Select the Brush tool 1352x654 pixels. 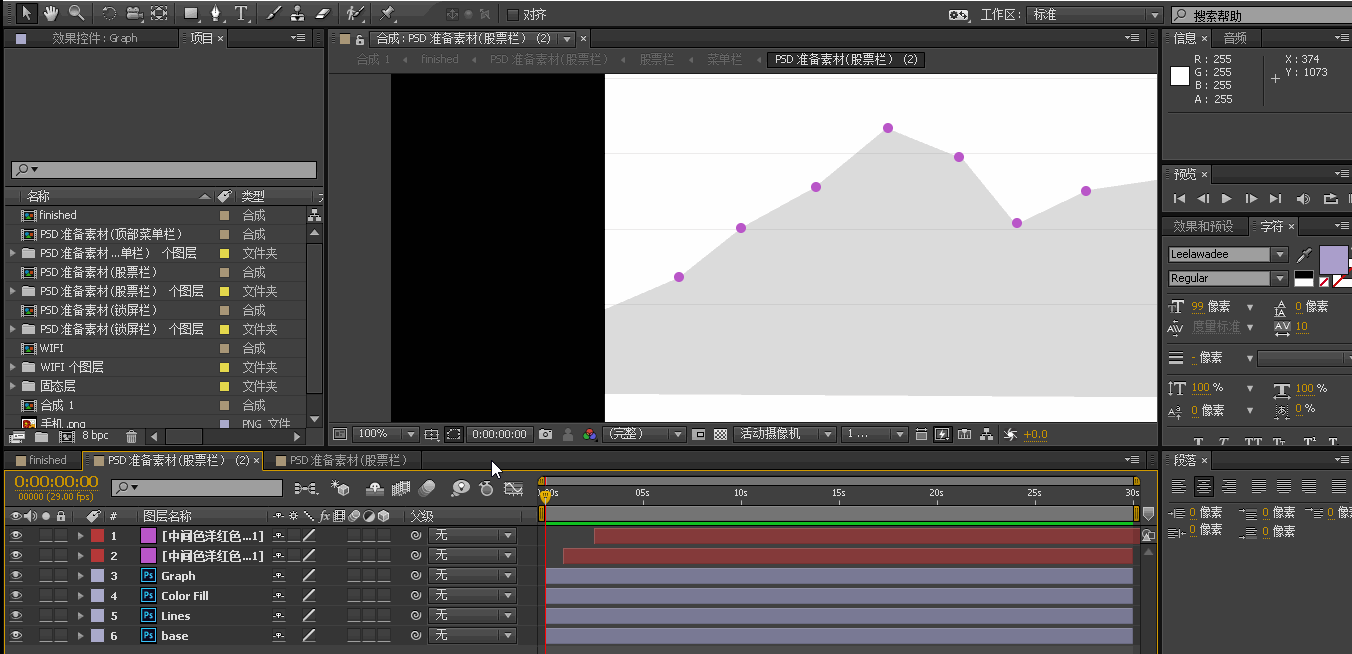tap(275, 13)
